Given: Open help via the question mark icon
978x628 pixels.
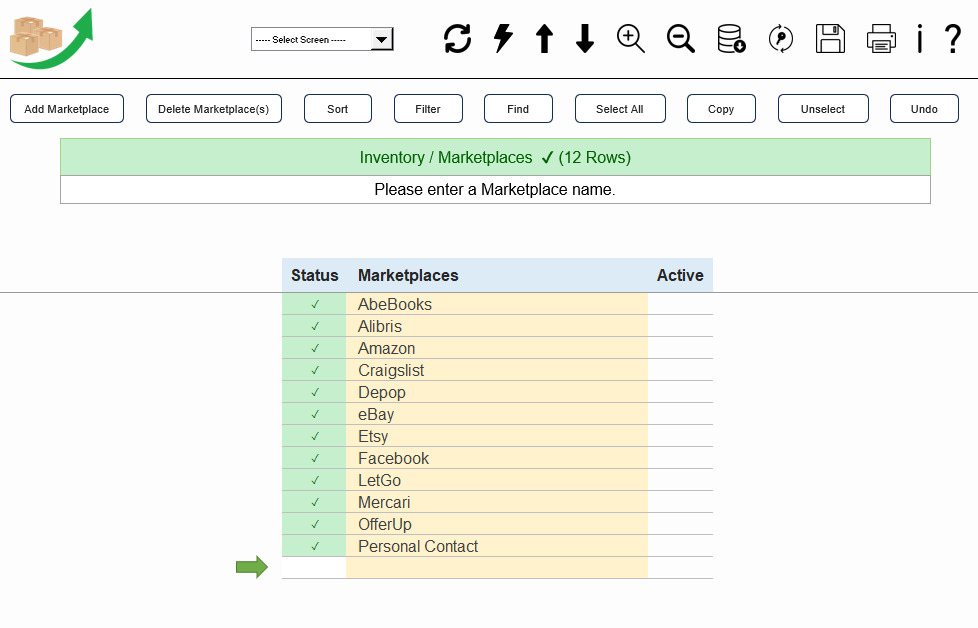Looking at the screenshot, I should coord(952,39).
